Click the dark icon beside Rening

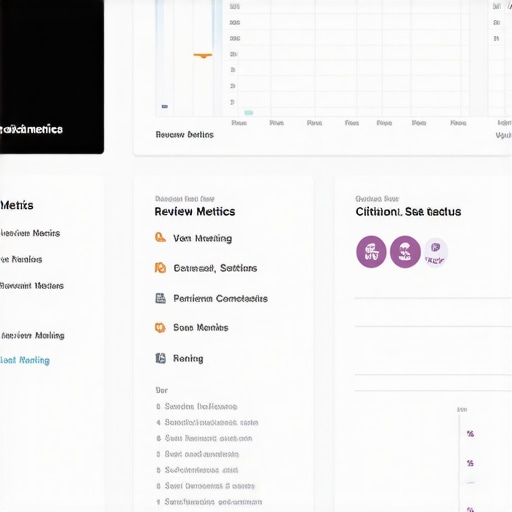click(x=161, y=358)
